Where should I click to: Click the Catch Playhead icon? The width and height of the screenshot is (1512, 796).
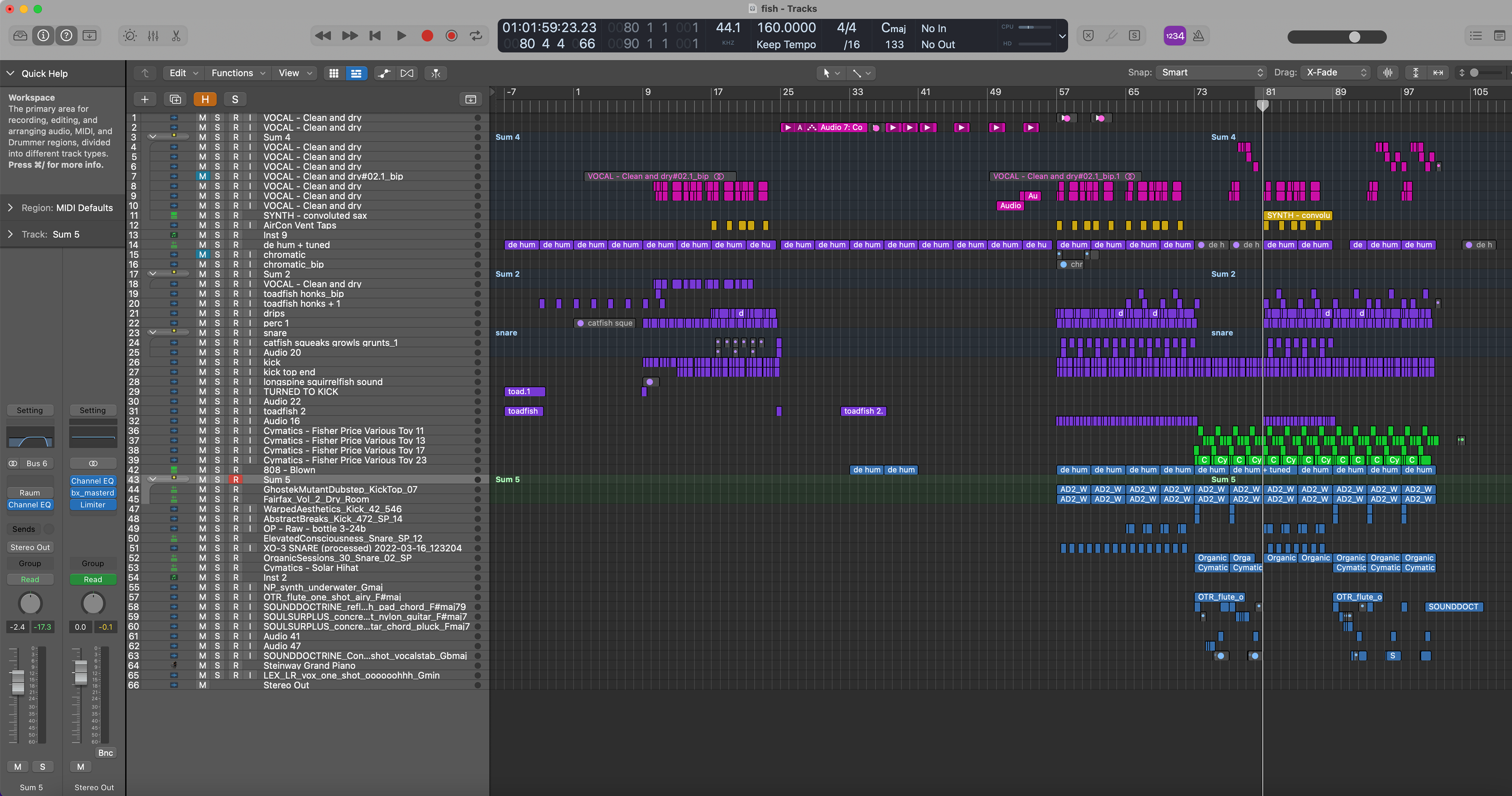pos(435,73)
